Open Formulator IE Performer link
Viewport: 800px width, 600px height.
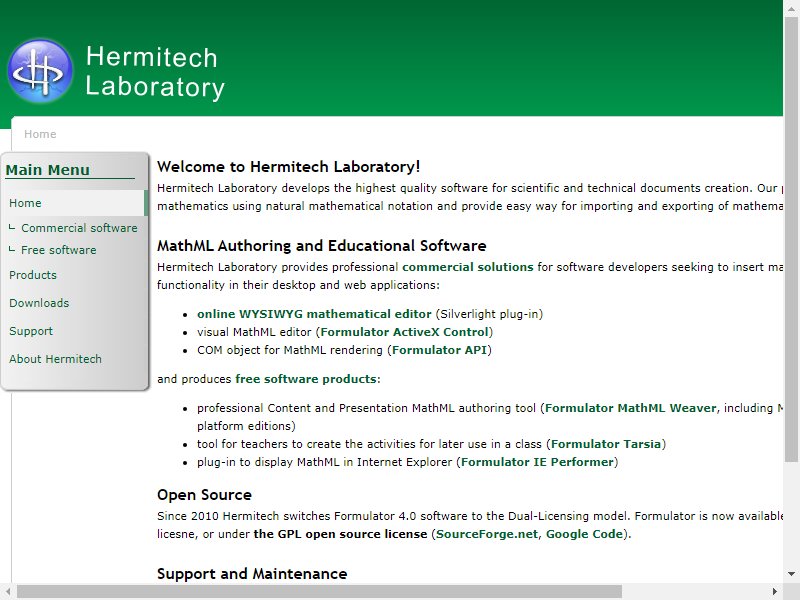click(537, 462)
